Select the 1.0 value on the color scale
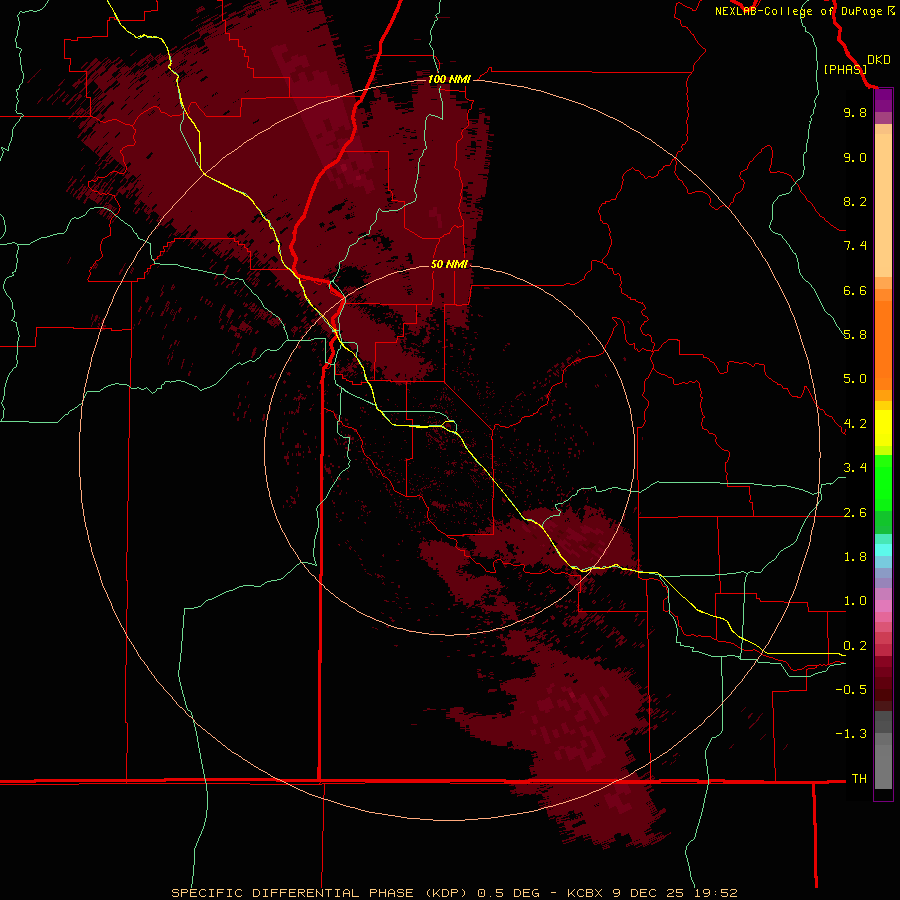This screenshot has width=900, height=900. 855,601
